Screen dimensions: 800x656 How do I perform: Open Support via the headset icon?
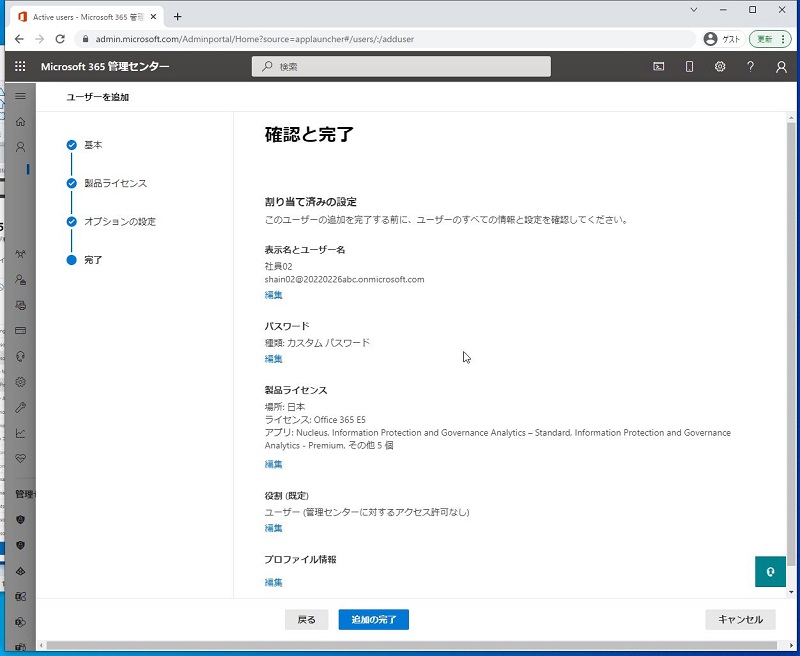click(x=20, y=356)
